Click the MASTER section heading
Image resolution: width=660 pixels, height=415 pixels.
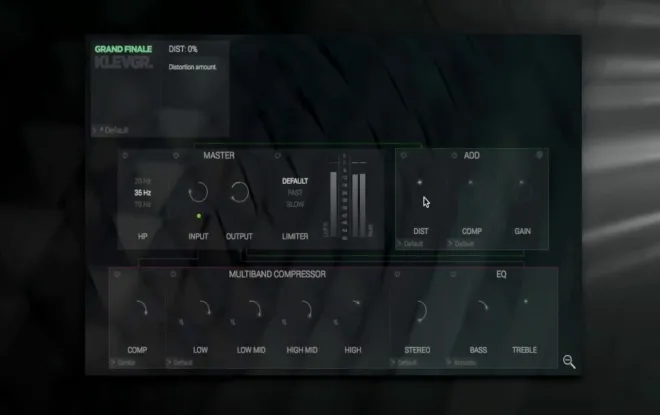[219, 155]
